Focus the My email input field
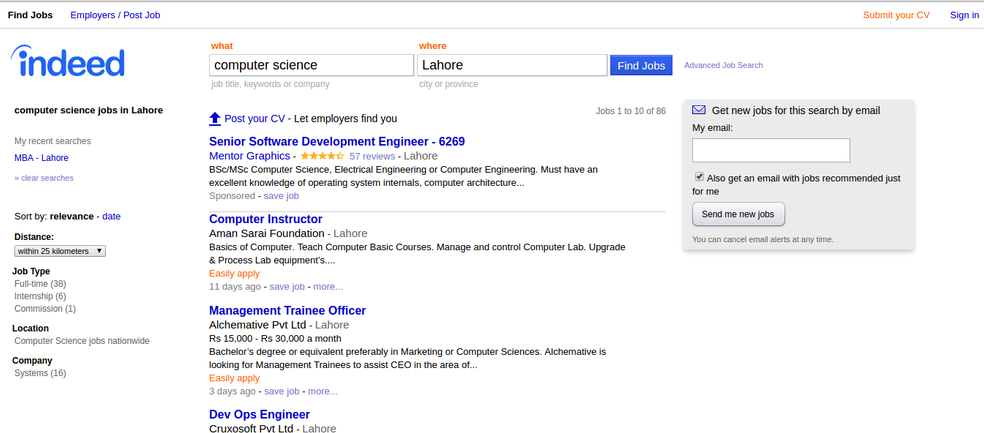This screenshot has width=984, height=433. [x=770, y=150]
